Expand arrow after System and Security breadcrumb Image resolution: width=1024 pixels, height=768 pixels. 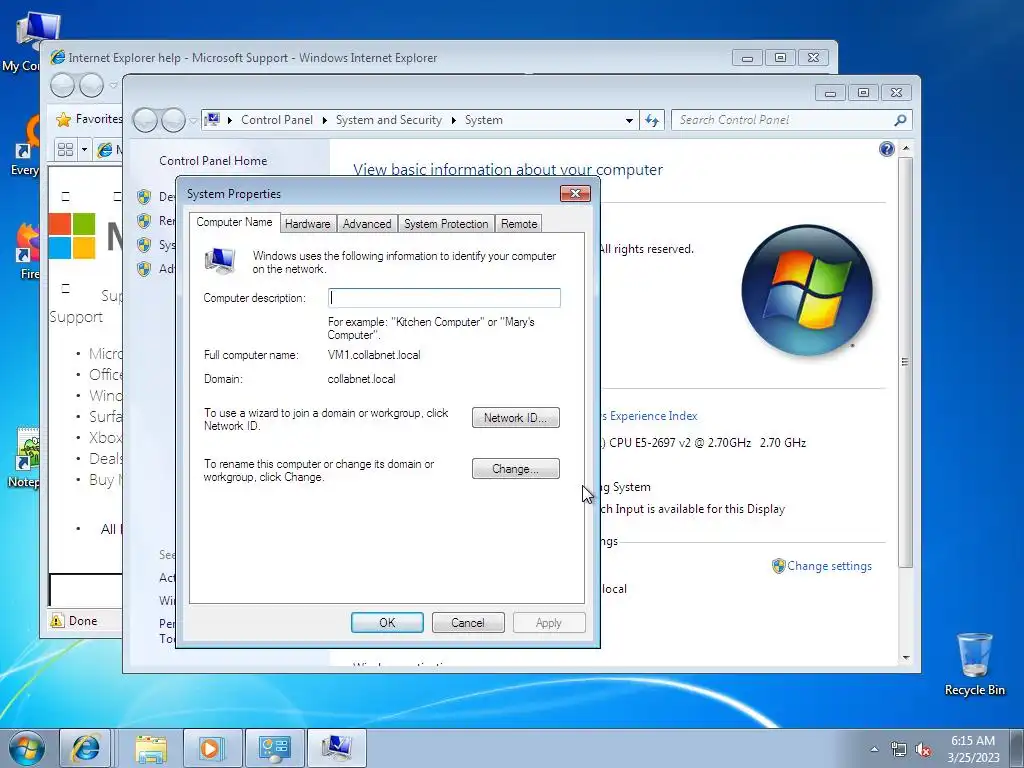[x=453, y=121]
